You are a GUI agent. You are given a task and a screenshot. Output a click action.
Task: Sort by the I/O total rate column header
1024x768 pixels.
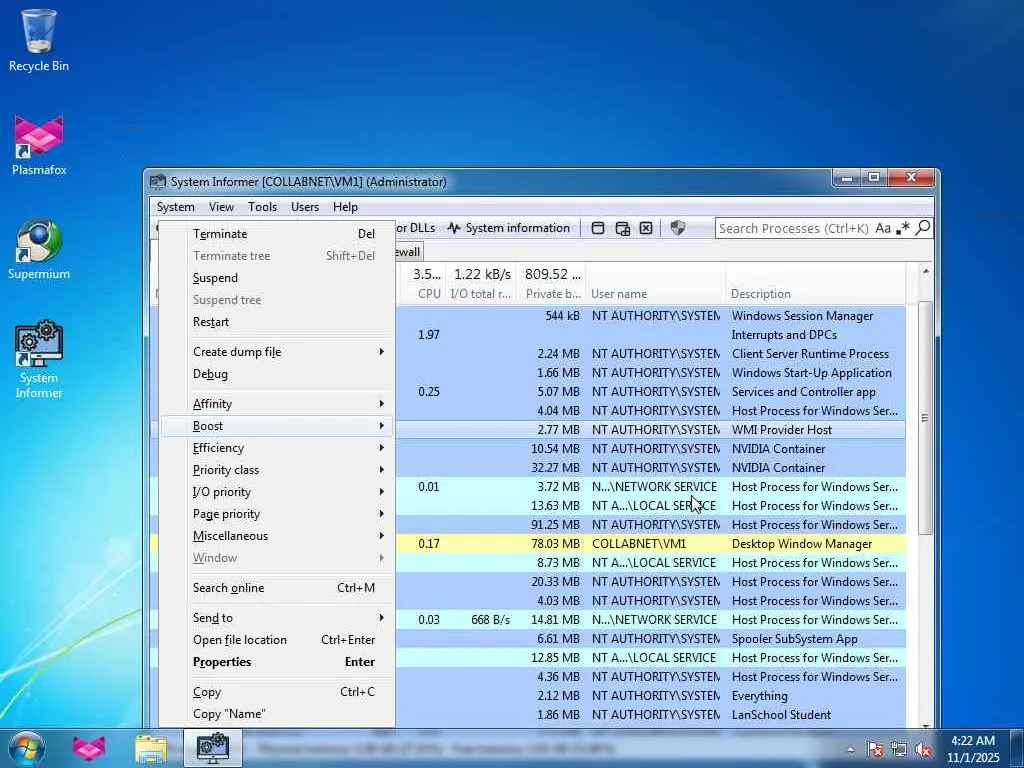click(481, 284)
